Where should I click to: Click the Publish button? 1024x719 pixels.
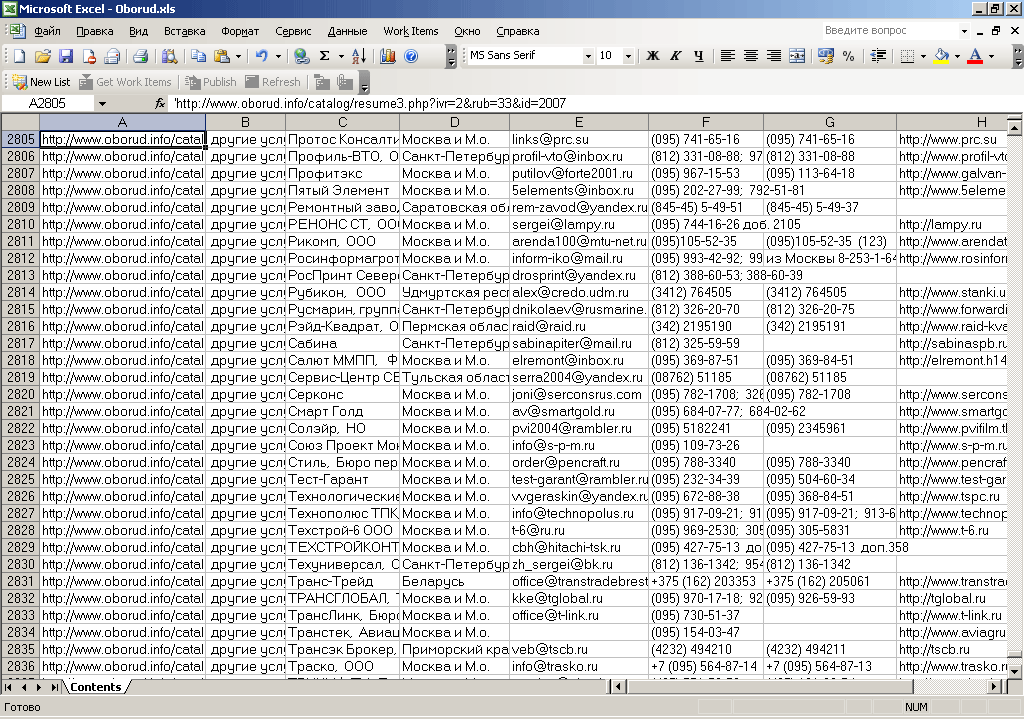coord(210,82)
